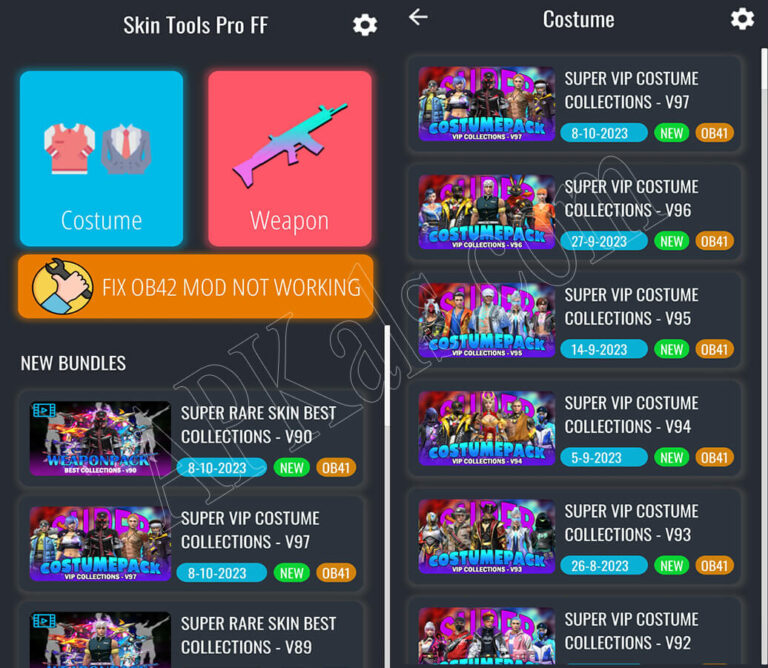Viewport: 768px width, 668px height.
Task: Tap FIX OB42 MOD NOT WORKING banner
Action: 196,286
